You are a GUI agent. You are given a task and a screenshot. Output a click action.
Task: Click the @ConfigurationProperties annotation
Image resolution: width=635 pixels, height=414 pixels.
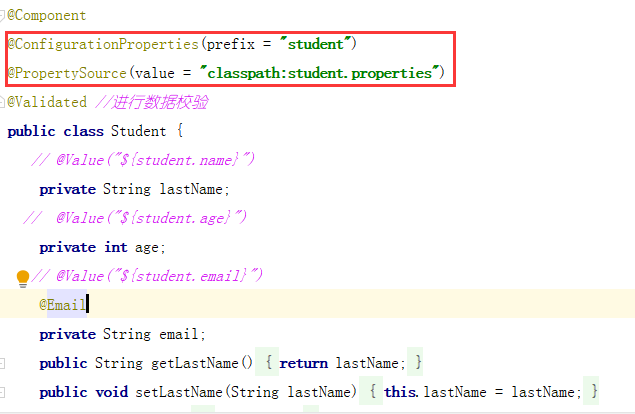tap(103, 44)
